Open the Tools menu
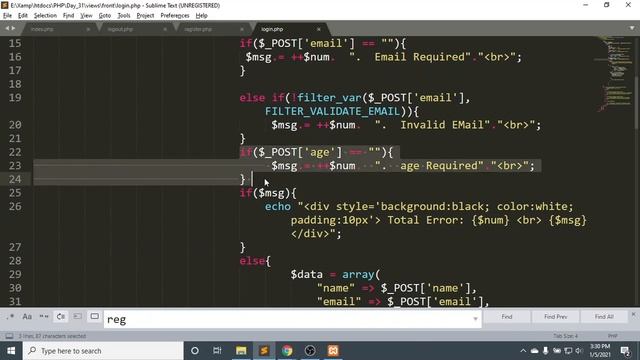This screenshot has height=360, width=640. point(124,16)
